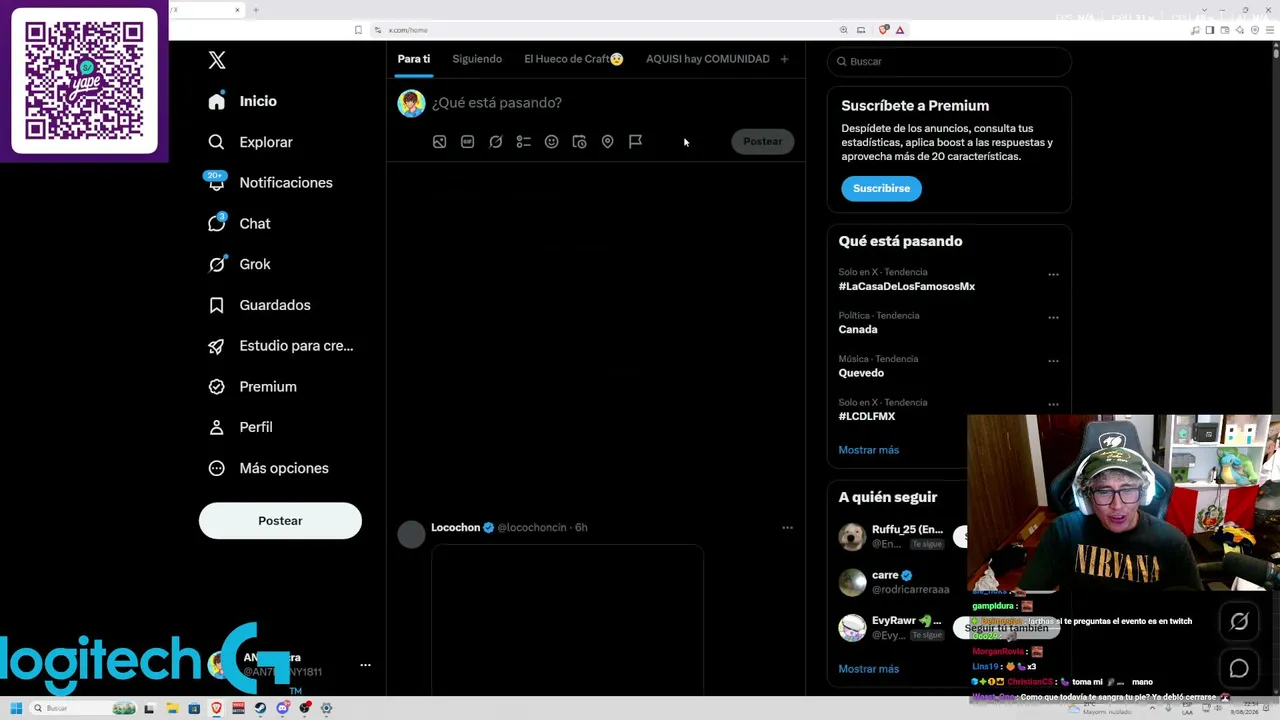Schedule the post with calendar icon
The image size is (1280, 720).
[x=579, y=142]
